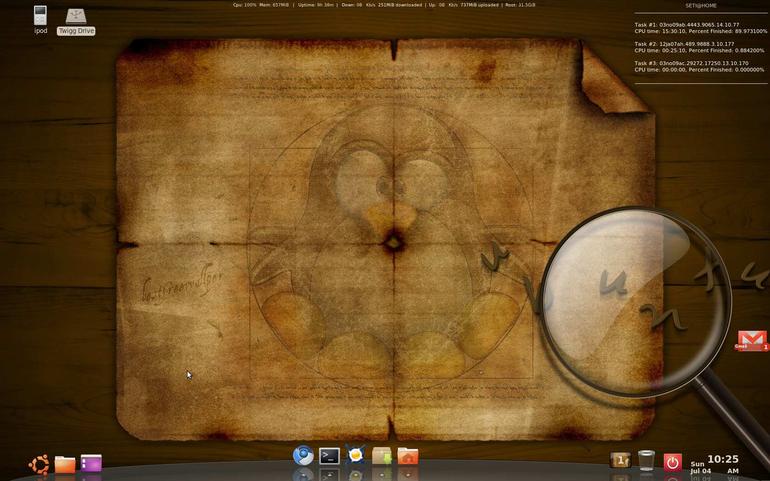Open the package box with green arrow
The height and width of the screenshot is (481, 770).
click(x=382, y=455)
